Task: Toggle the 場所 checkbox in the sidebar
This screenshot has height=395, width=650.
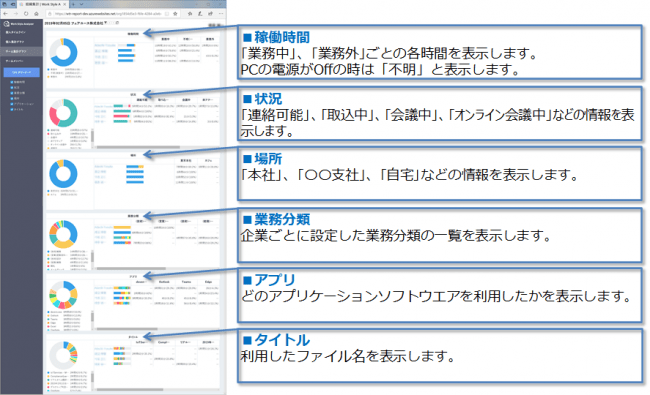Action: 12,98
